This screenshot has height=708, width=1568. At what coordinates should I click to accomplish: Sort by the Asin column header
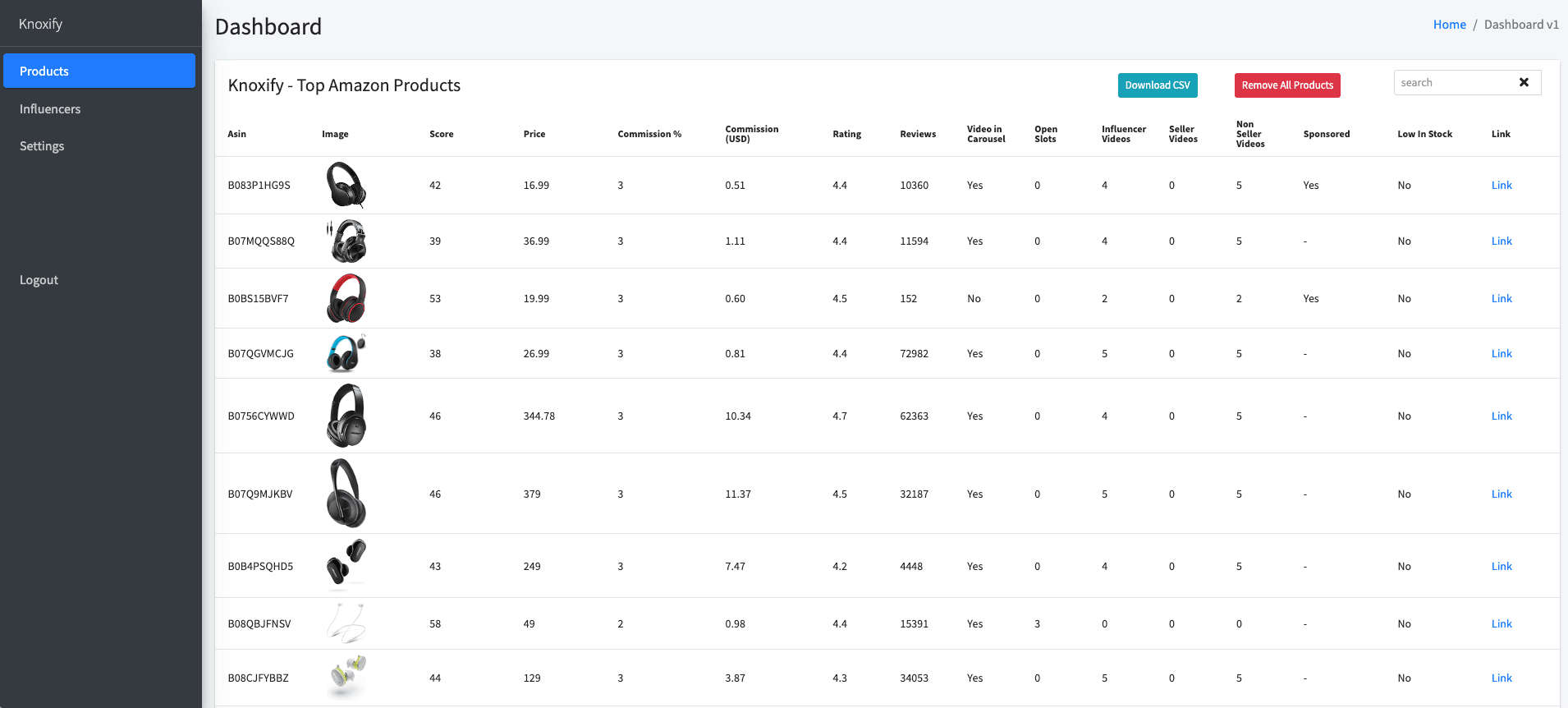236,134
